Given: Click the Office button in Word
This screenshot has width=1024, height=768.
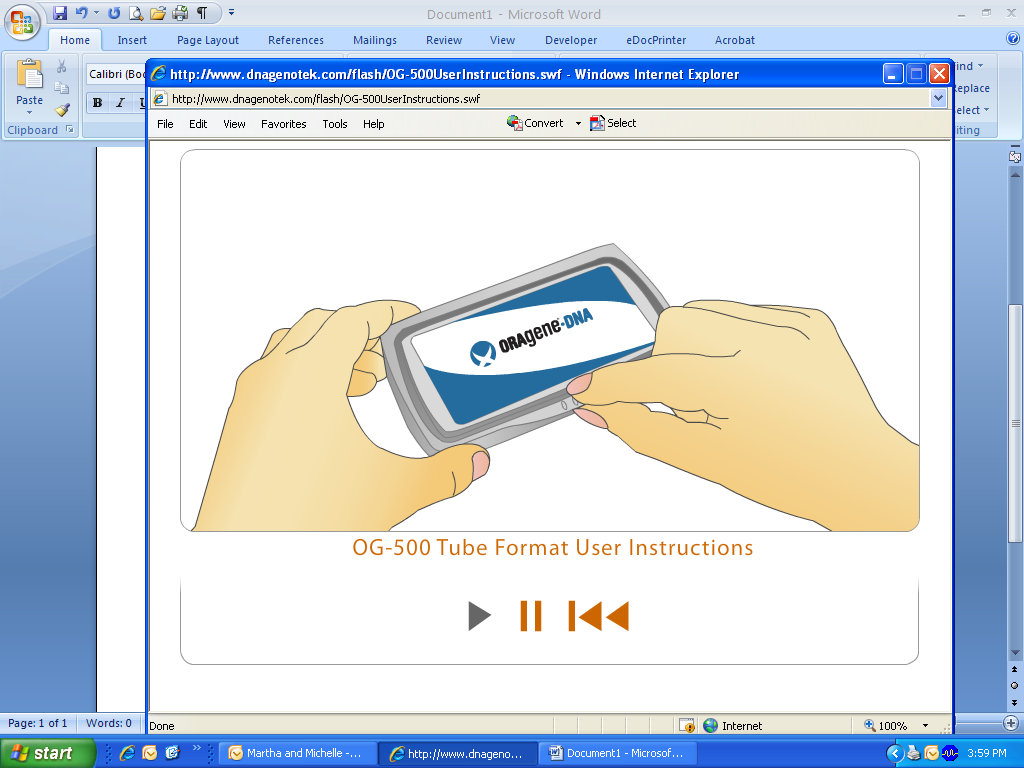Looking at the screenshot, I should click(x=22, y=22).
